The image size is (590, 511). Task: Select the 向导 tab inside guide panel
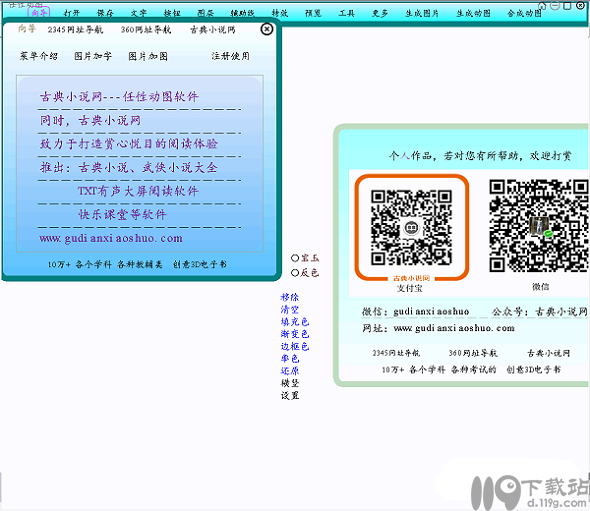click(27, 29)
